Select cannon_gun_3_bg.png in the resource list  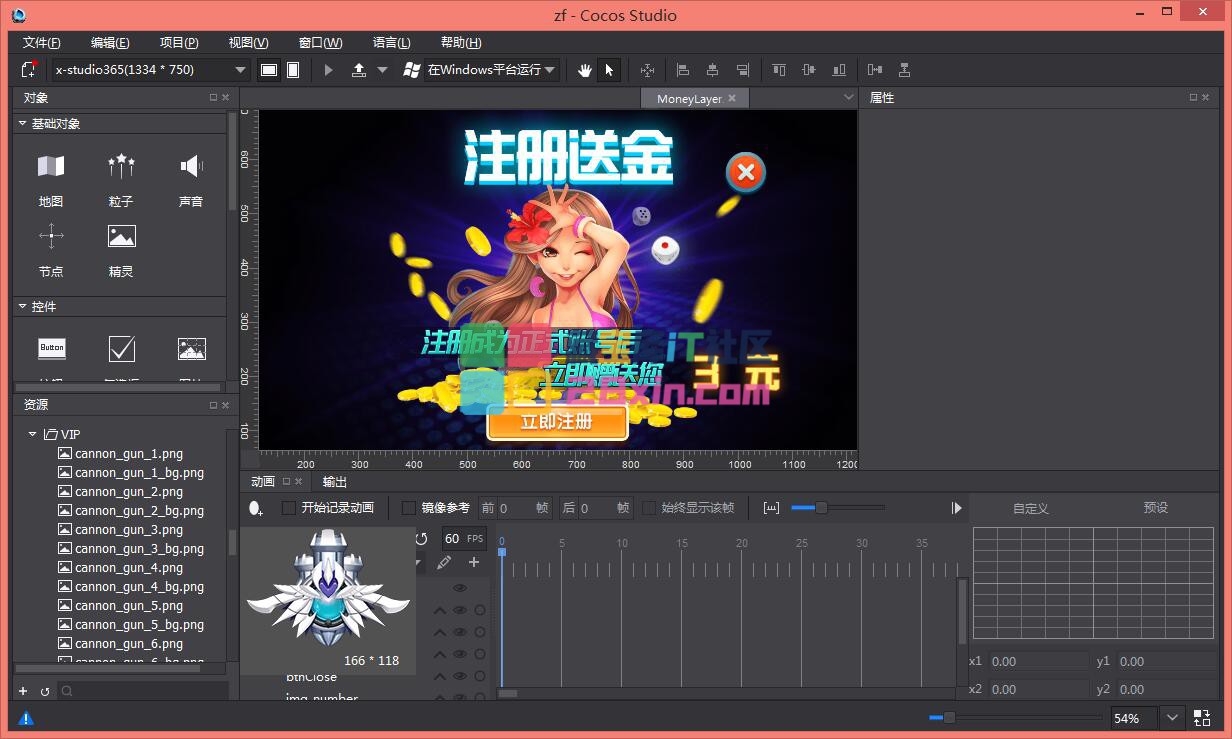[x=139, y=548]
